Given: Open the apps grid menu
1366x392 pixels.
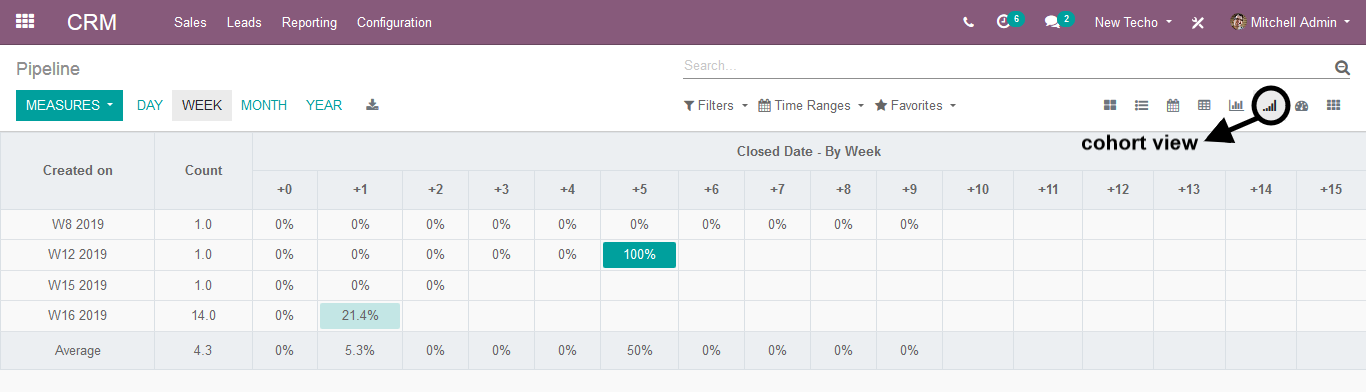Looking at the screenshot, I should [25, 21].
